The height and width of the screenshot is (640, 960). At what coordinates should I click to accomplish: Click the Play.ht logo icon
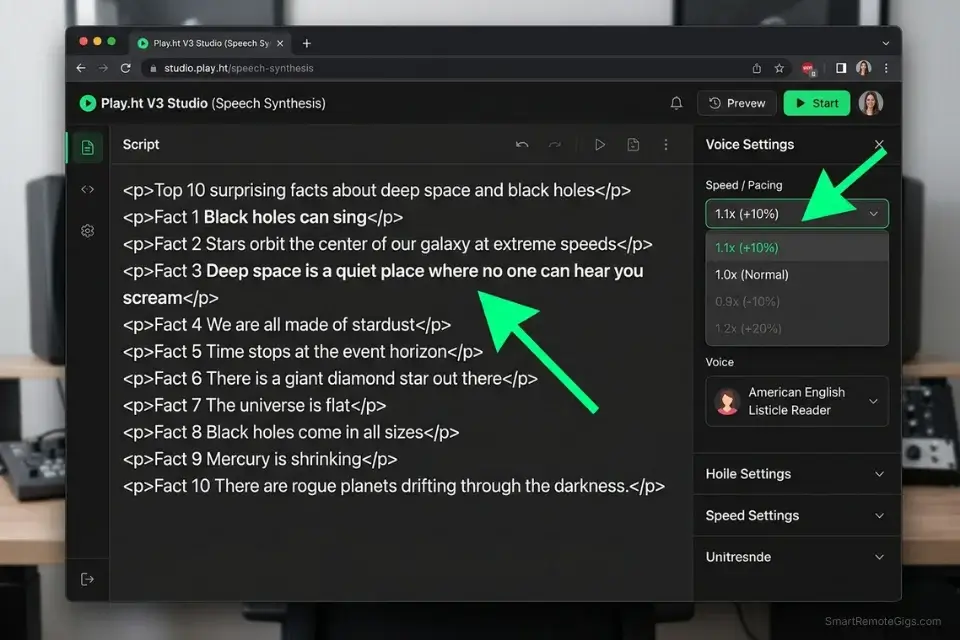click(88, 103)
